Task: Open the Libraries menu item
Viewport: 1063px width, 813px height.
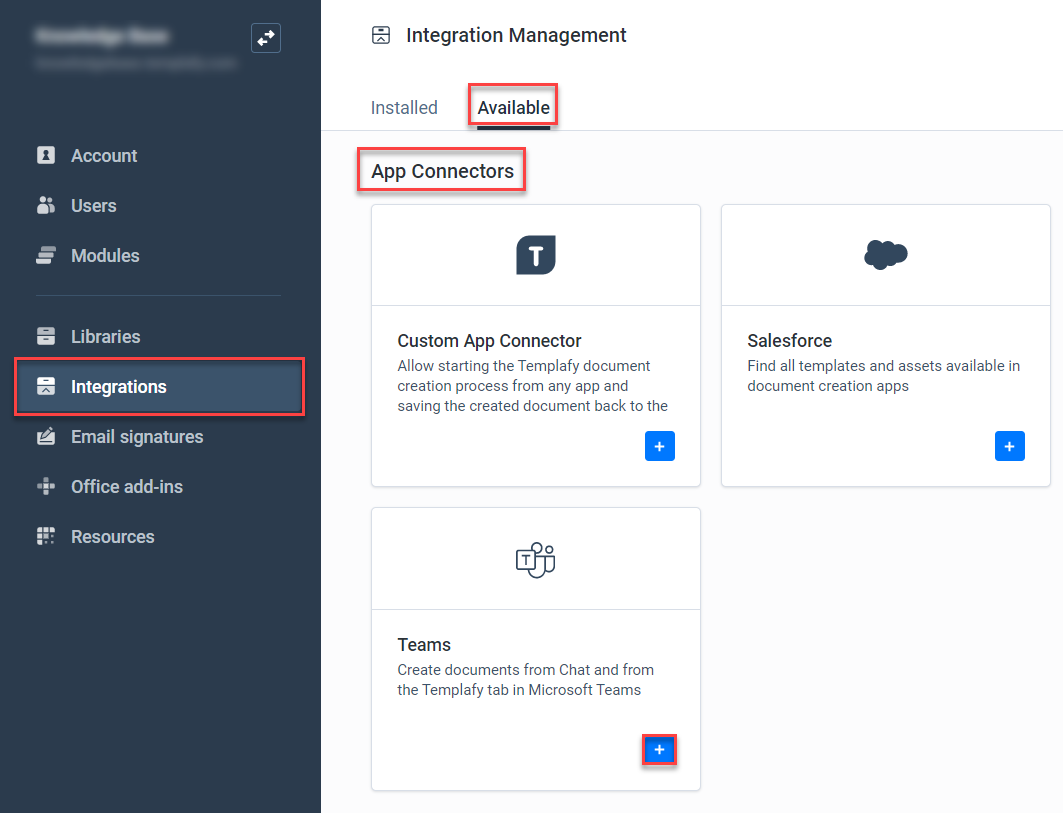Action: [106, 337]
